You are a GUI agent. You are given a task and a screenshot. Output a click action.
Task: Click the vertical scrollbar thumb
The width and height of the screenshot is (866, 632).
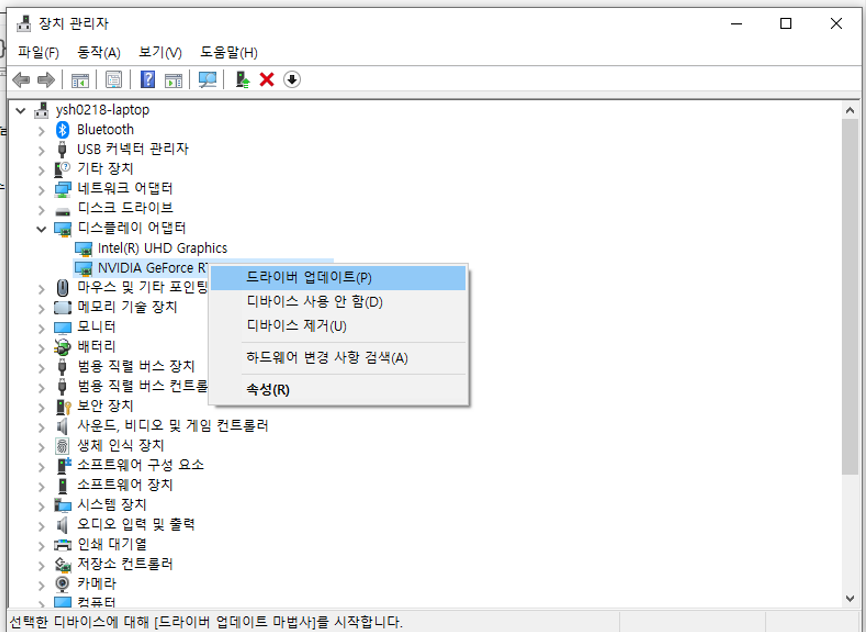click(850, 296)
